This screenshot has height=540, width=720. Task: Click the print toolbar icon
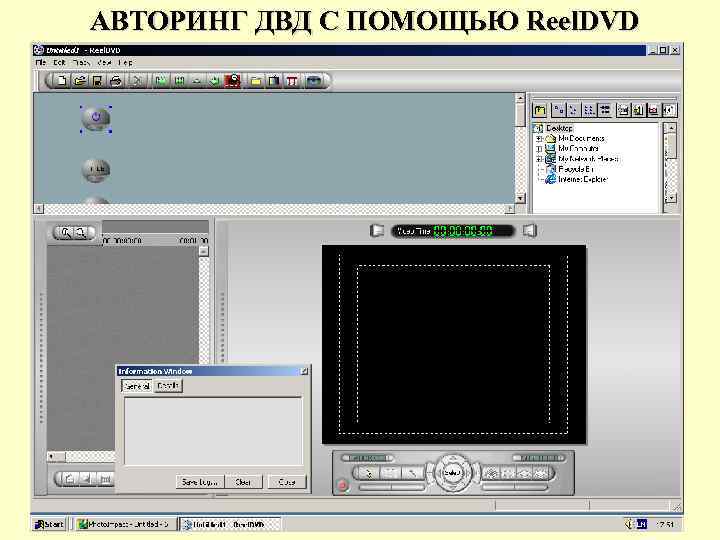[116, 81]
